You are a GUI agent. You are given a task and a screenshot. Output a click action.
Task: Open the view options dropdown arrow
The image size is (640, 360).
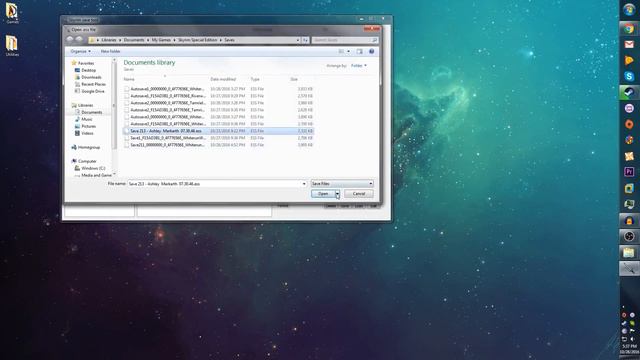[x=349, y=51]
